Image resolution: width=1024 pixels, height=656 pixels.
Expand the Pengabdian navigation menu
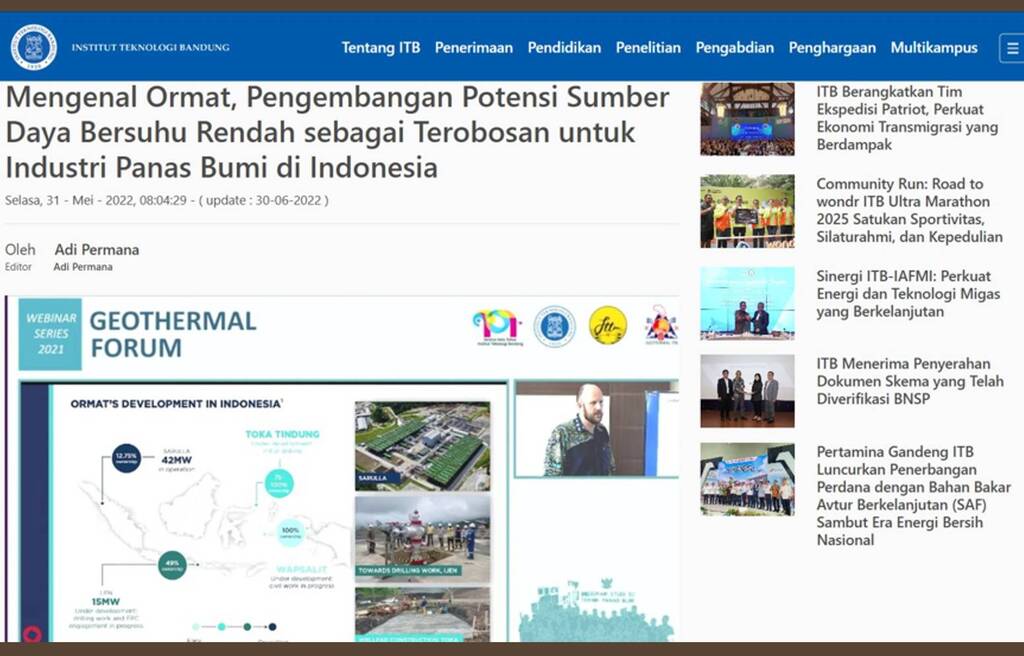[x=734, y=47]
